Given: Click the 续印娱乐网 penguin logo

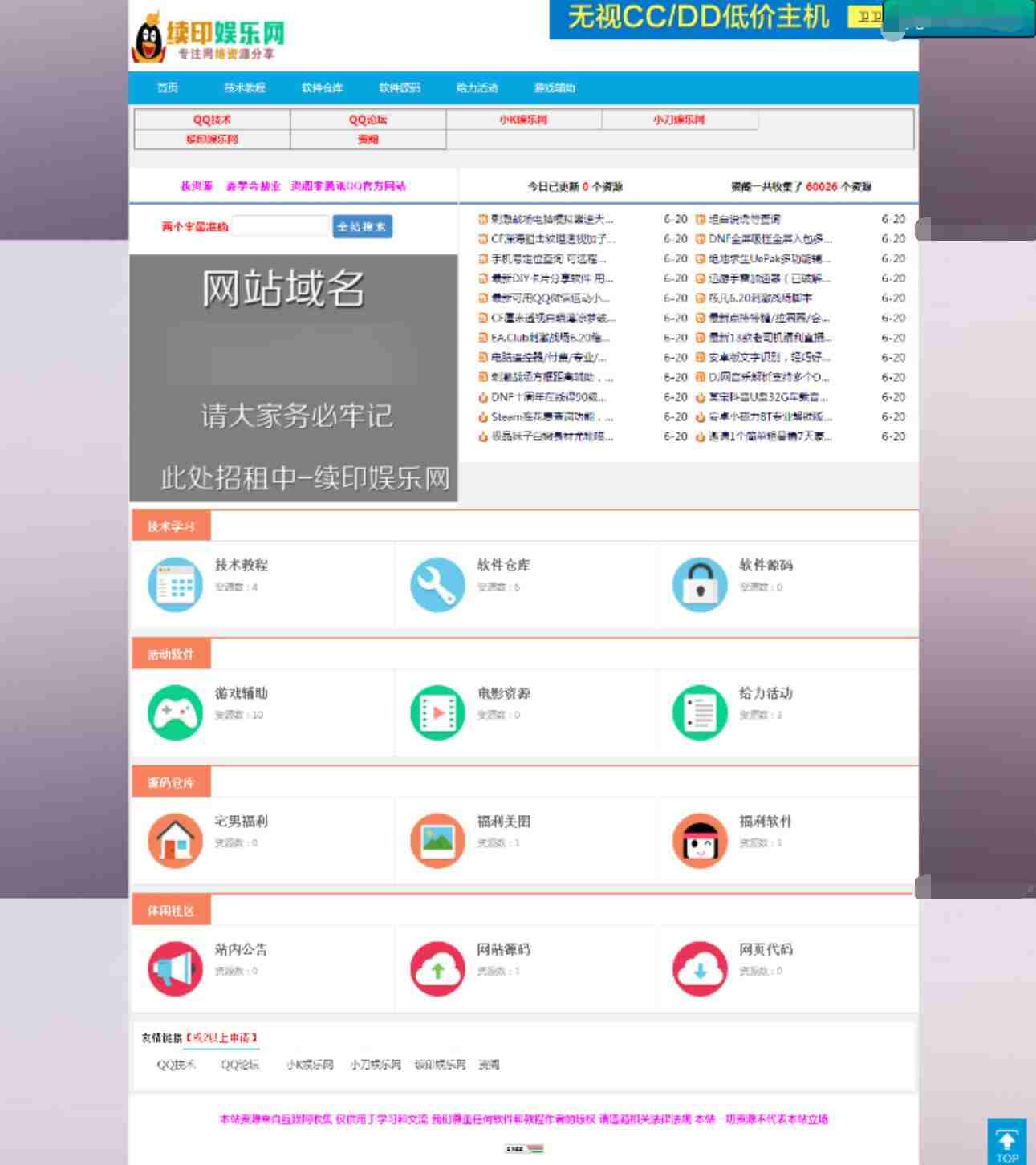Looking at the screenshot, I should [208, 36].
